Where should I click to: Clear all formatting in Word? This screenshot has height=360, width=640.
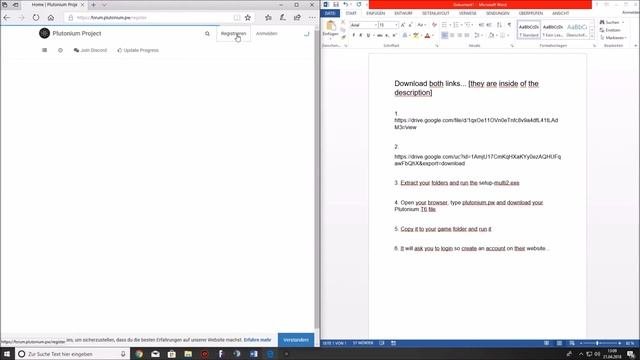point(434,25)
